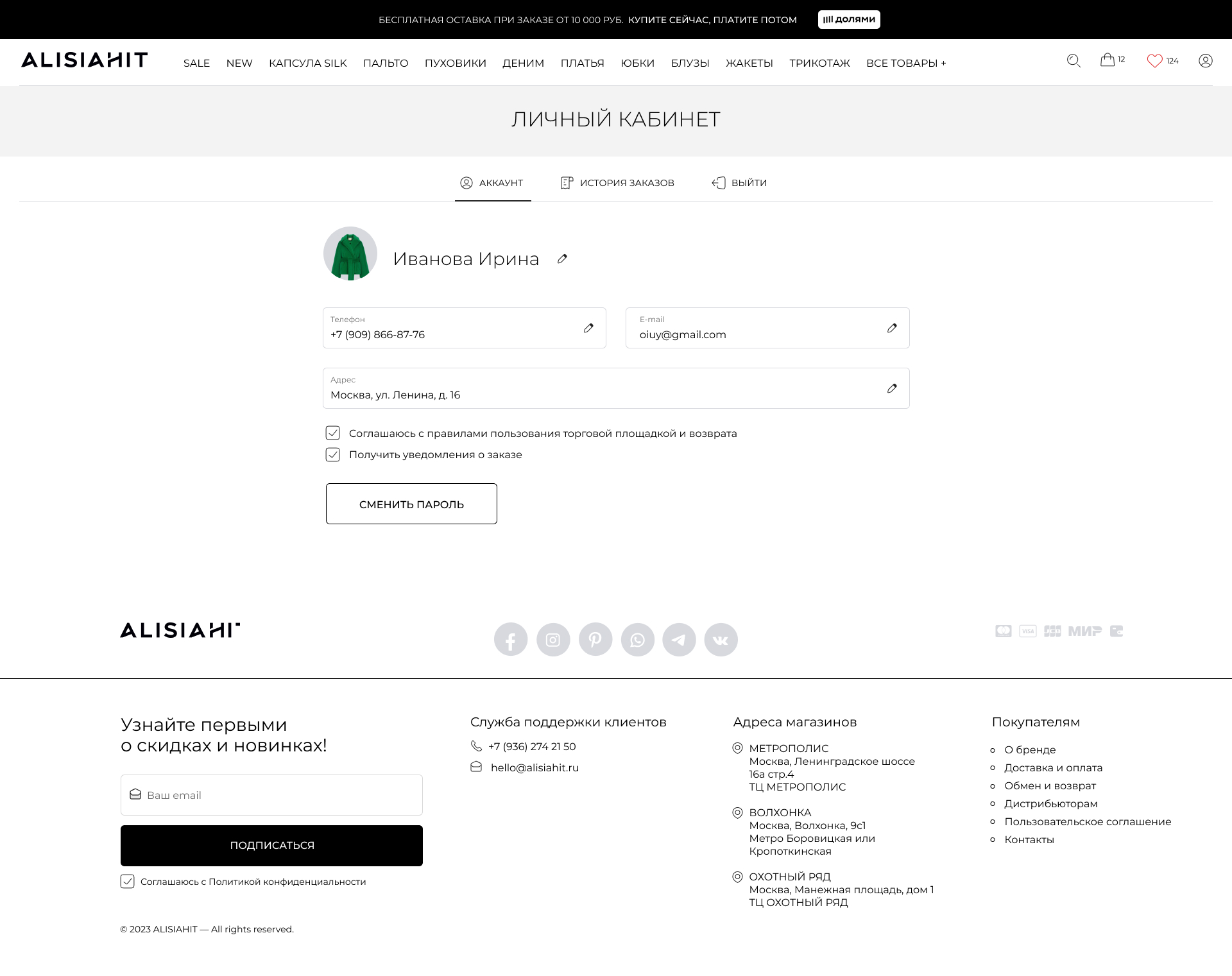Click the Сменить пароль button

[x=411, y=504]
